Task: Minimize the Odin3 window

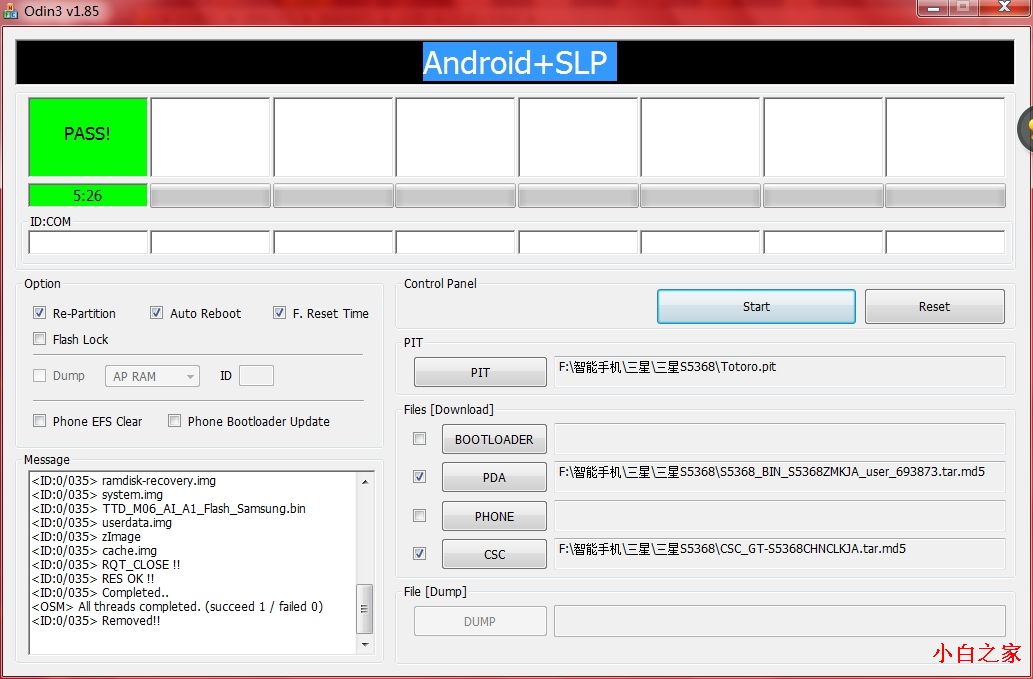Action: pyautogui.click(x=933, y=8)
